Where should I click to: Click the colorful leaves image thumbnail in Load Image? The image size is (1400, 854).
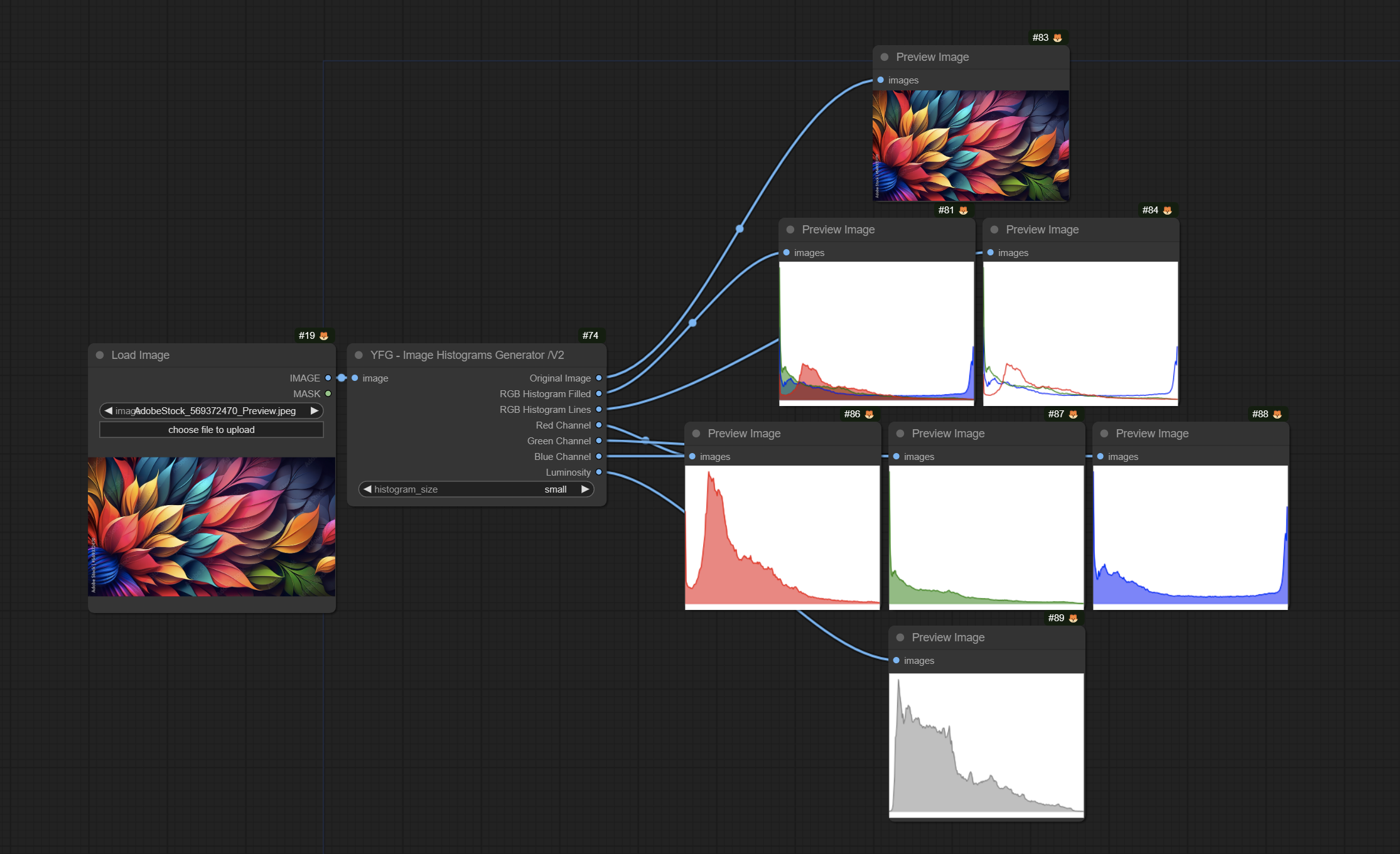(210, 530)
